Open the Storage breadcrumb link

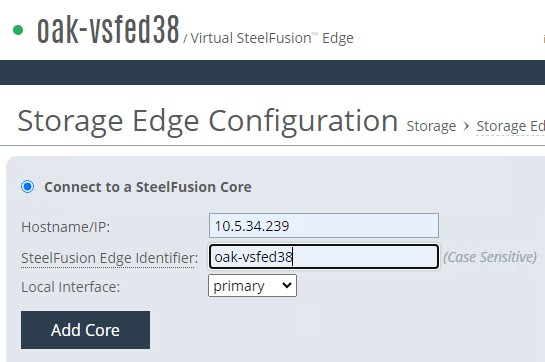431,126
